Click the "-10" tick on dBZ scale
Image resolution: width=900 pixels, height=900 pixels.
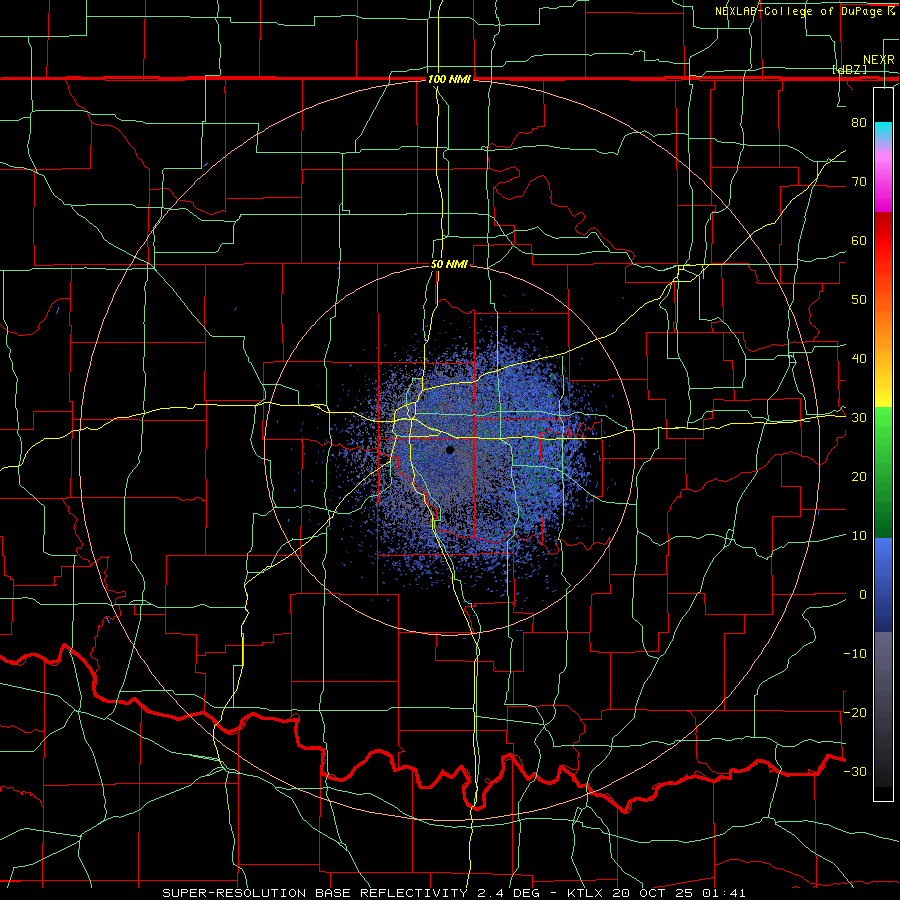coord(855,653)
